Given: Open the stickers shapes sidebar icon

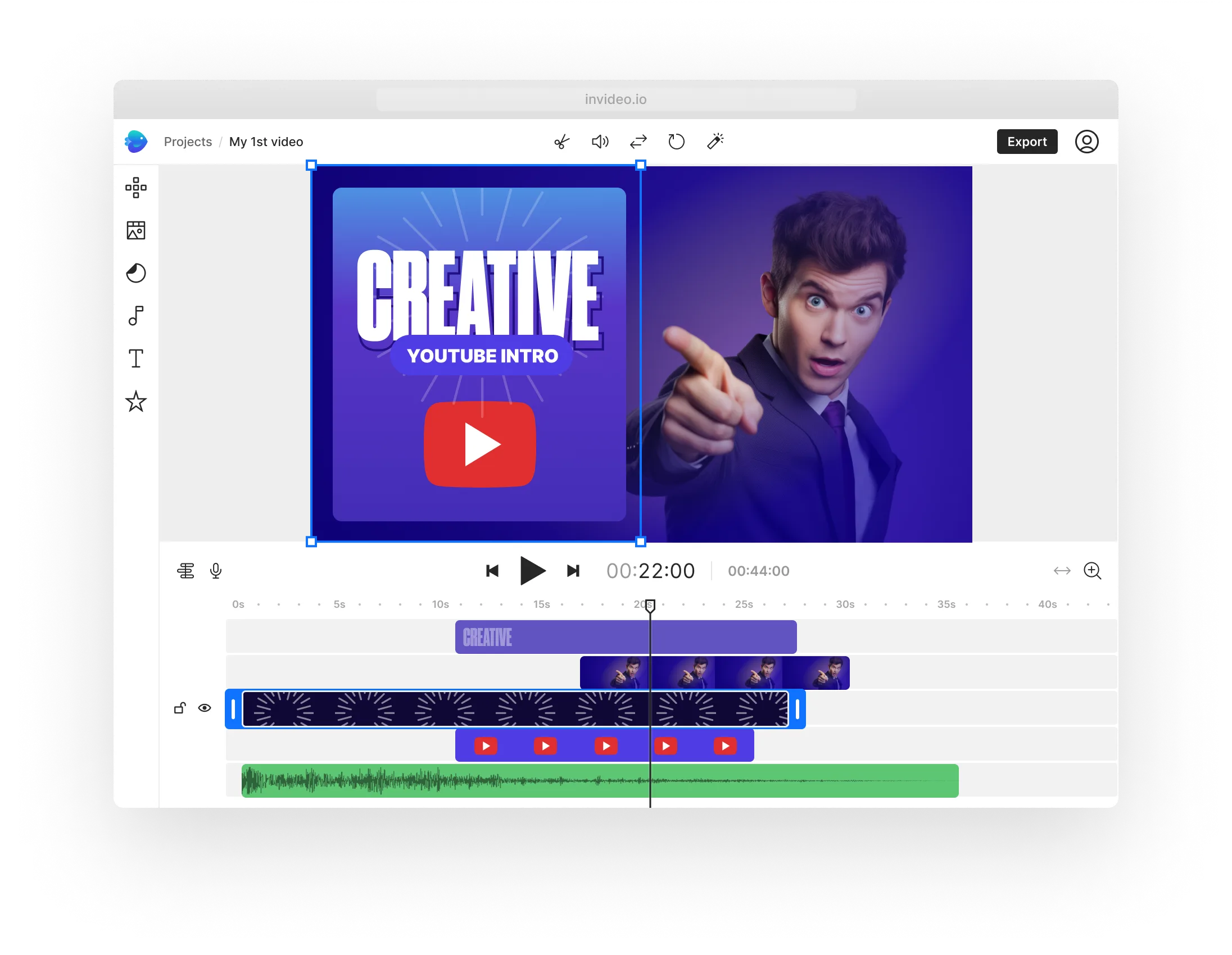Looking at the screenshot, I should [x=136, y=273].
